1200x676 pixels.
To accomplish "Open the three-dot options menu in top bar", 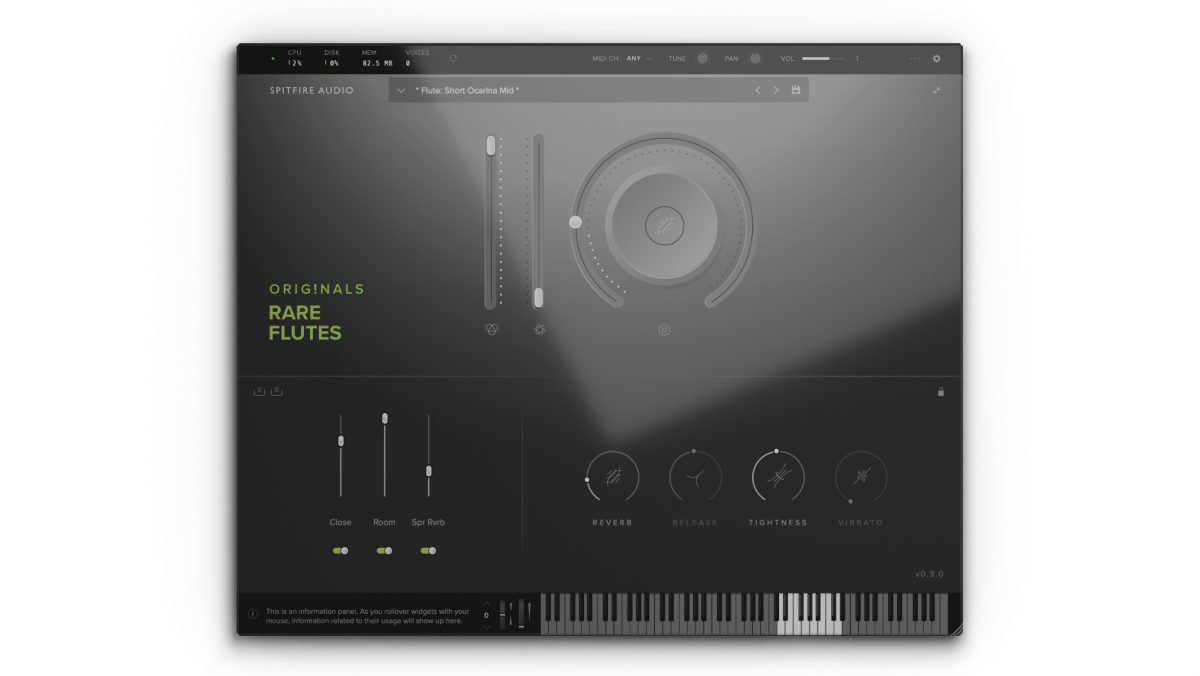I will [915, 59].
